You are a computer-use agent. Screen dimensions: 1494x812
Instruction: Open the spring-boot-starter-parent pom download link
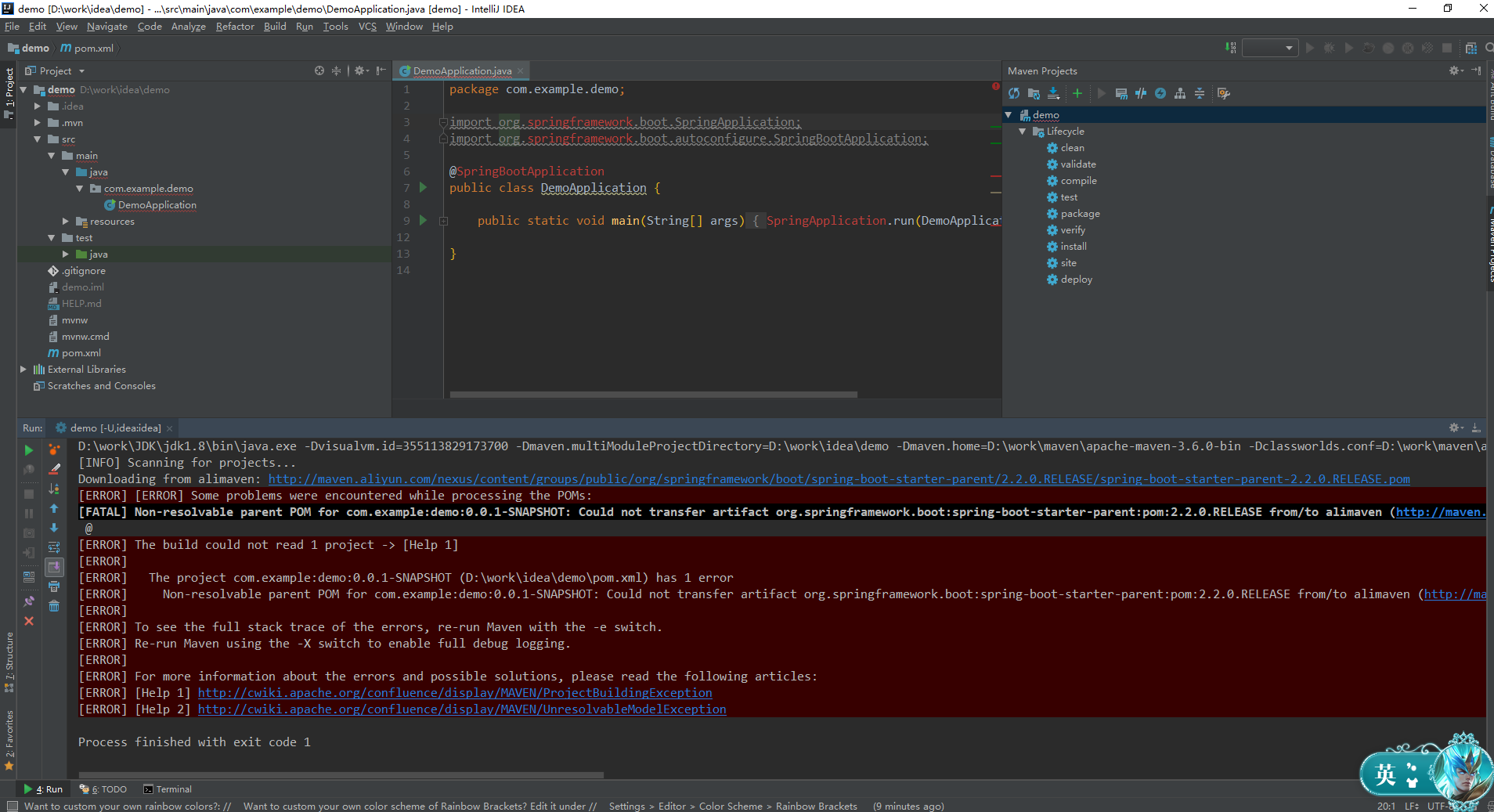[839, 479]
